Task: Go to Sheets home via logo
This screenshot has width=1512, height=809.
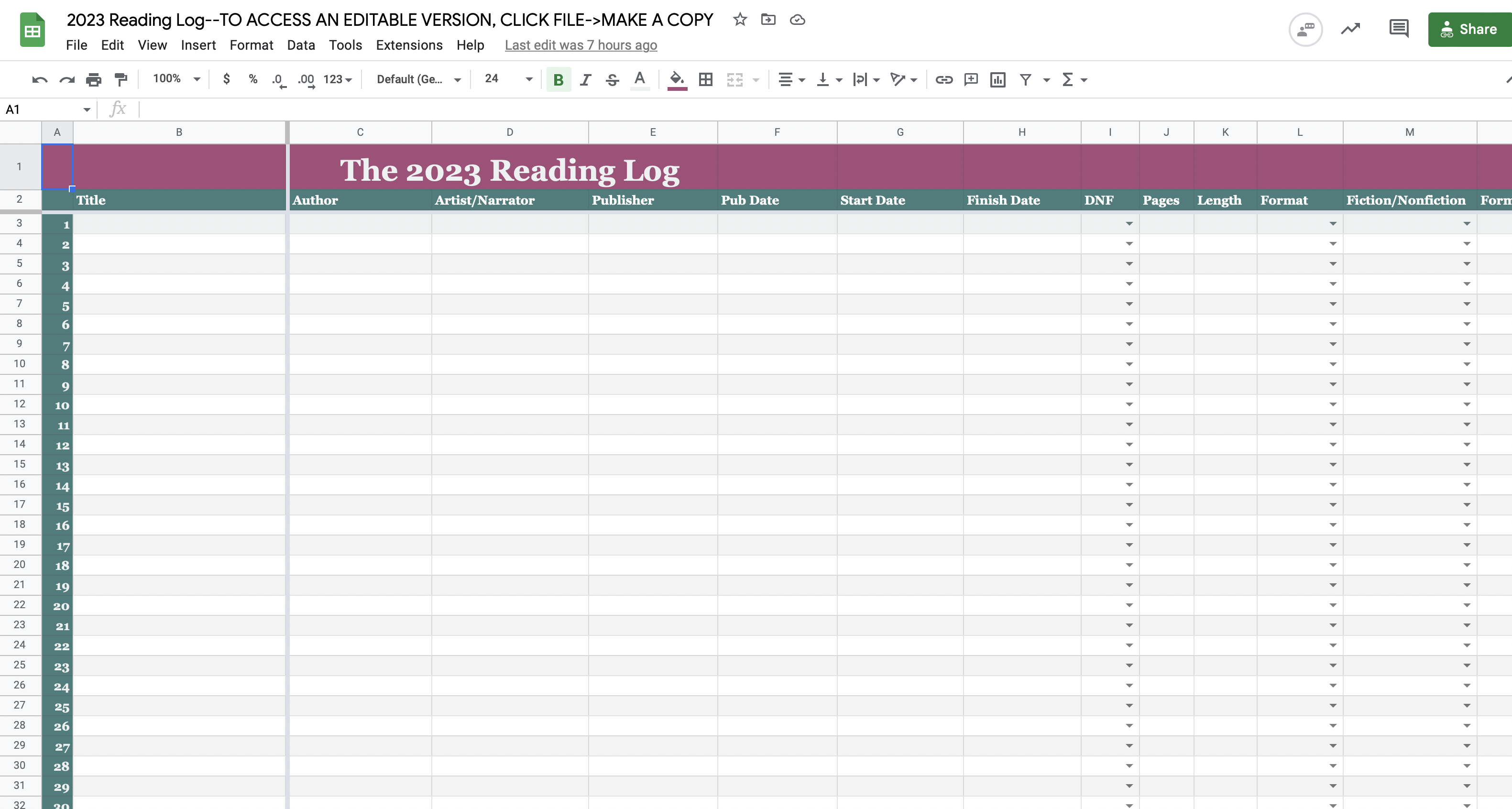Action: click(x=33, y=29)
